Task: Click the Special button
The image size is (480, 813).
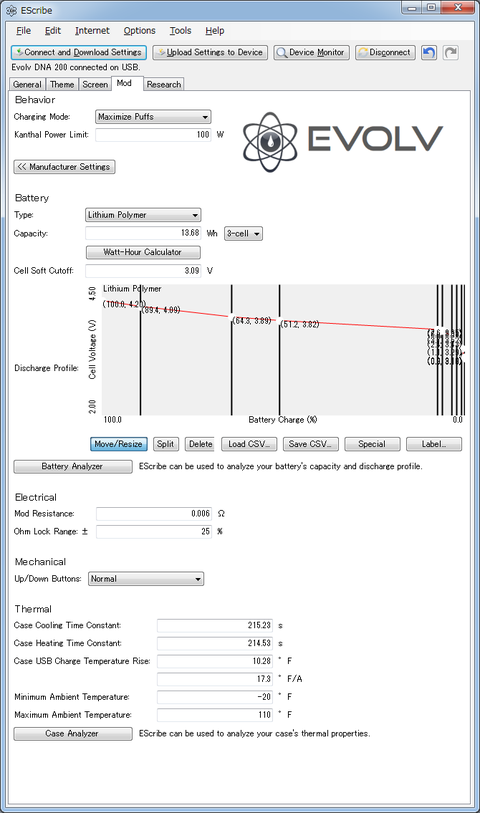Action: (x=372, y=444)
